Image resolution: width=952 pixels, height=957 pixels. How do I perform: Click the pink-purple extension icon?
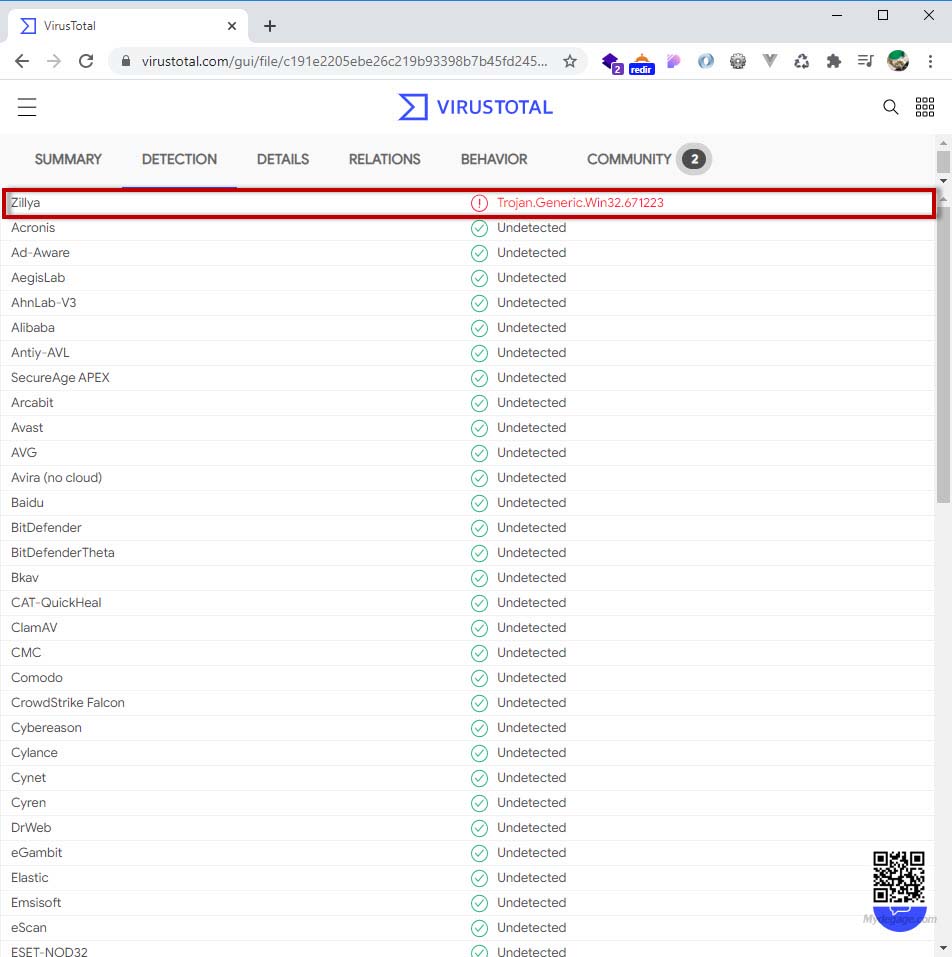(x=674, y=61)
